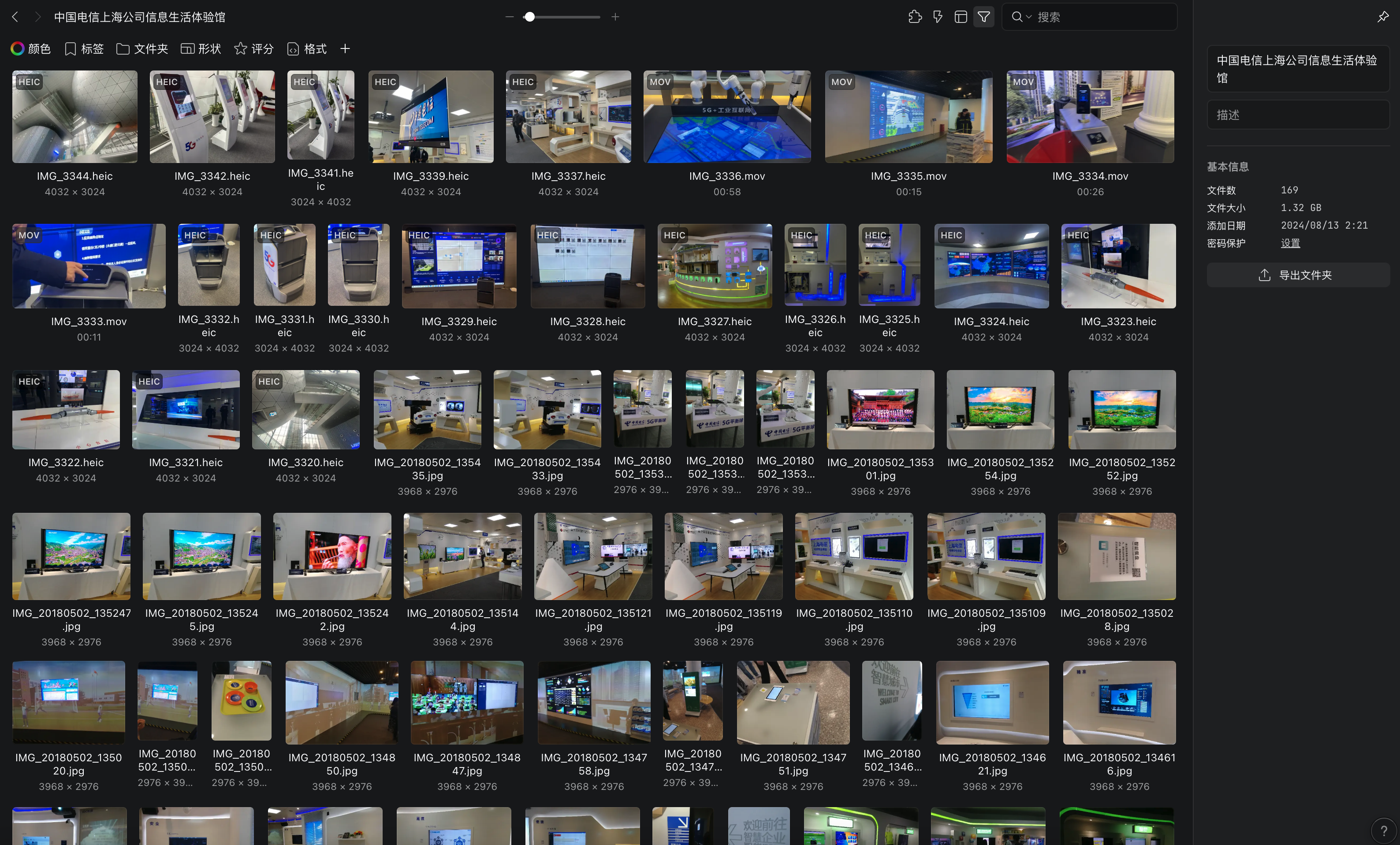This screenshot has width=1400, height=845.
Task: Open the plugins puzzle icon
Action: [x=915, y=17]
